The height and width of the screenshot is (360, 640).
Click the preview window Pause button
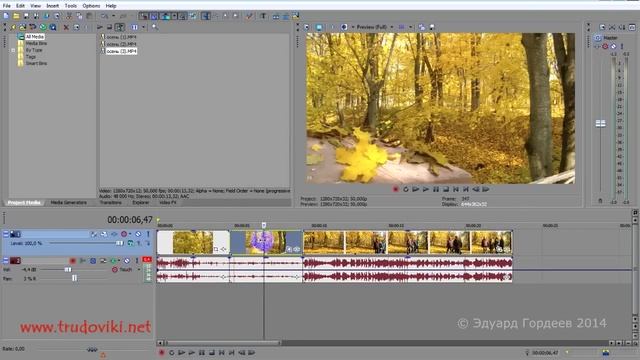[x=436, y=189]
